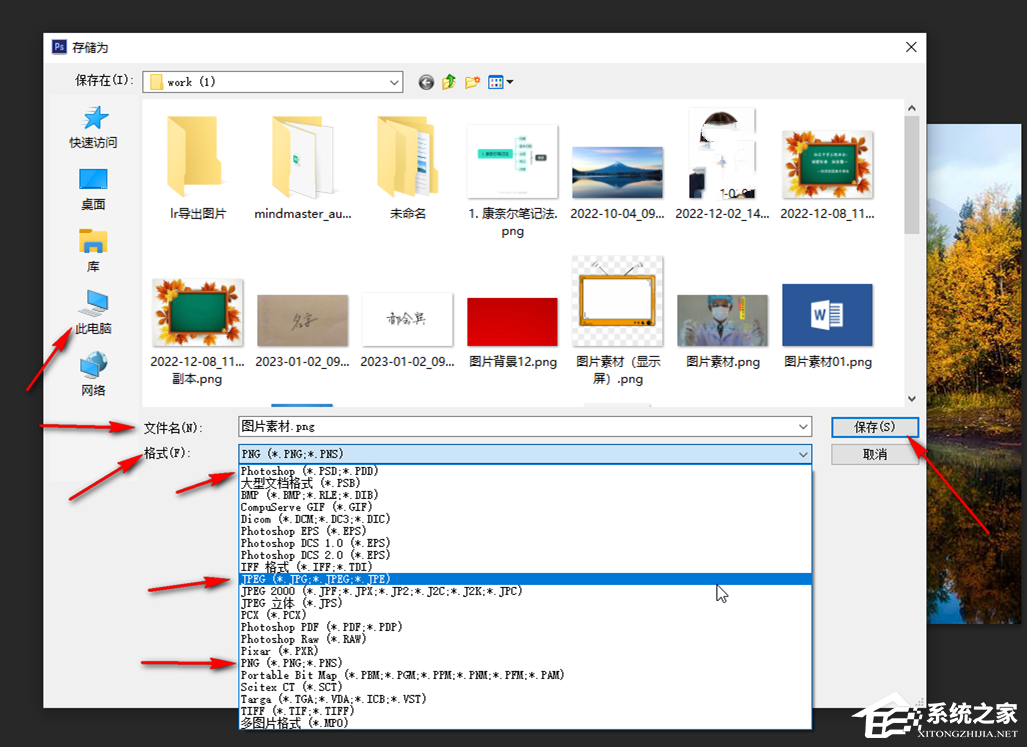The width and height of the screenshot is (1027, 747).
Task: Select the 2022-10-04_09... mountain image
Action: coord(617,172)
